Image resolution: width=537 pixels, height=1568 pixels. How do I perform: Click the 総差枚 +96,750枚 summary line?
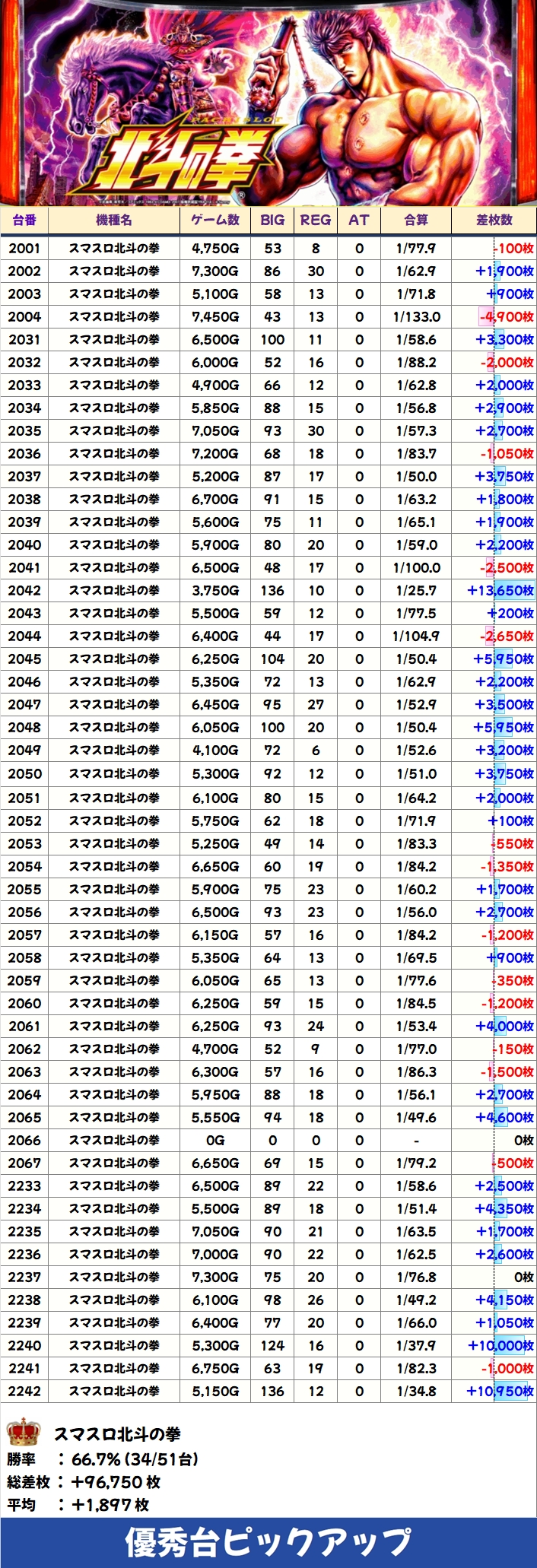click(84, 1481)
